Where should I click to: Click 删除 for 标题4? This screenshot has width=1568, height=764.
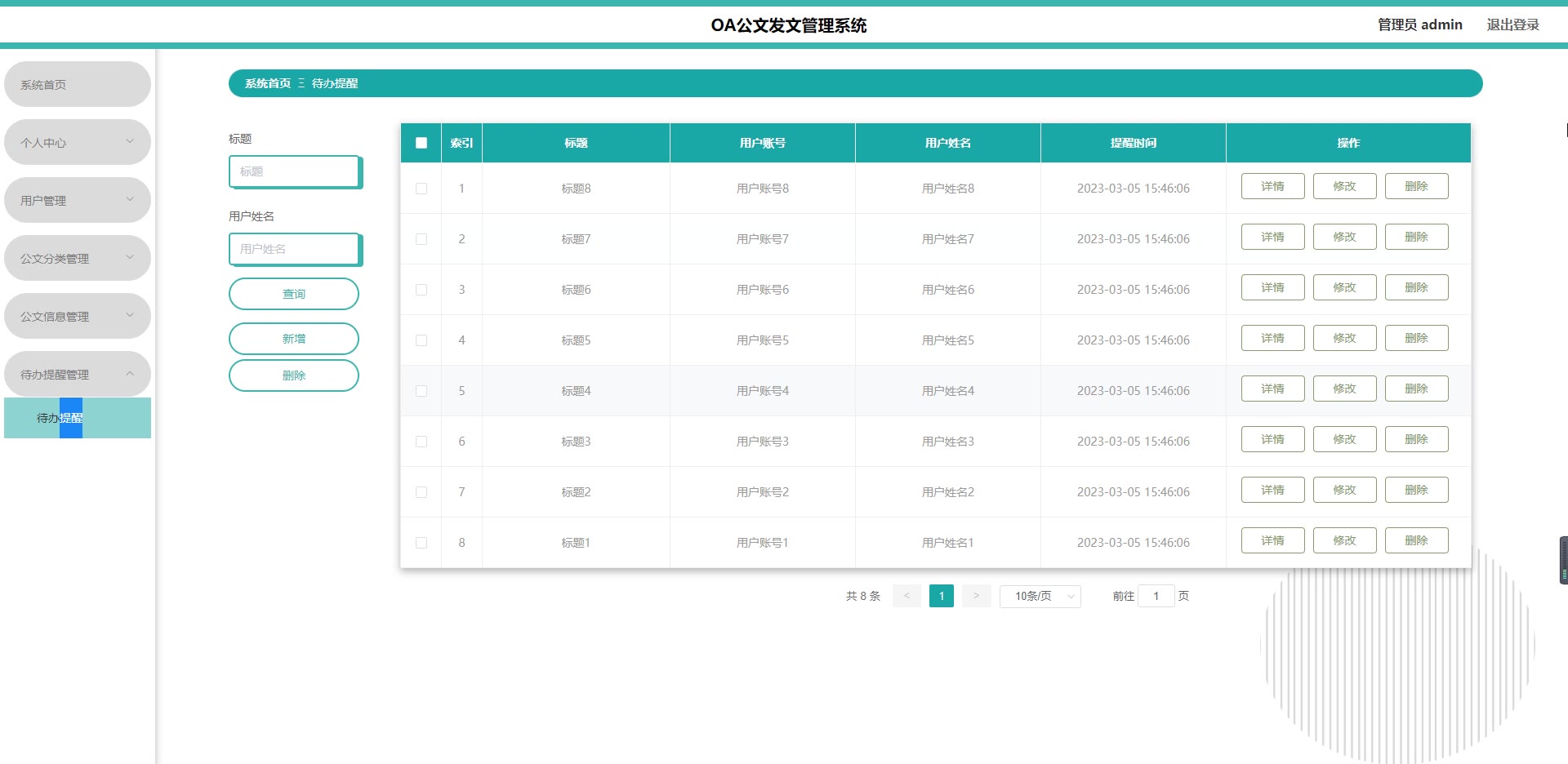pyautogui.click(x=1416, y=389)
